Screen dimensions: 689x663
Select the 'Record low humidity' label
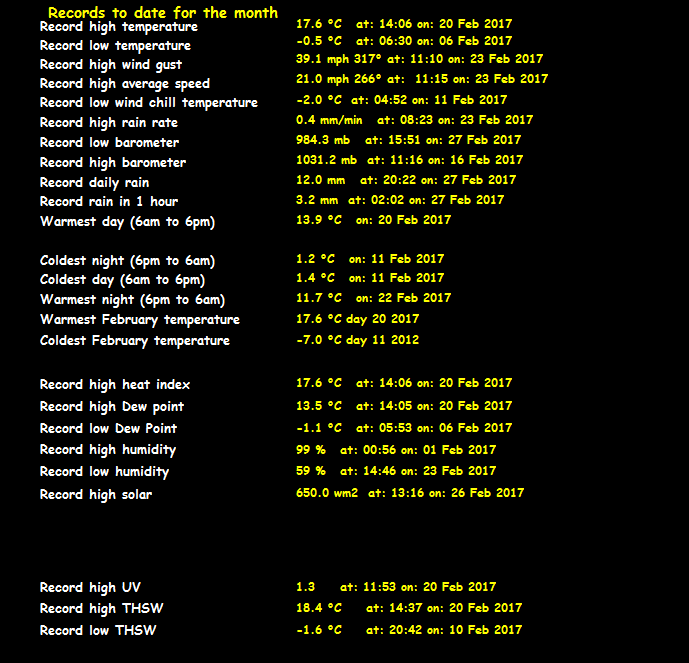point(104,472)
